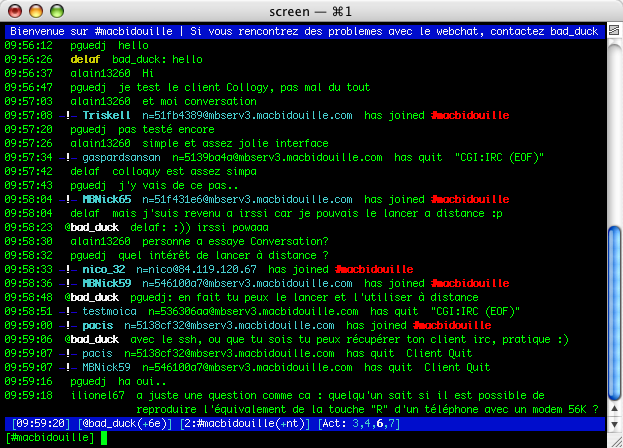Viewport: 623px width, 448px height.
Task: Click the quit reason '"CGI:IRC (EOF)"' on the gaspardsansan line
Action: click(x=499, y=158)
